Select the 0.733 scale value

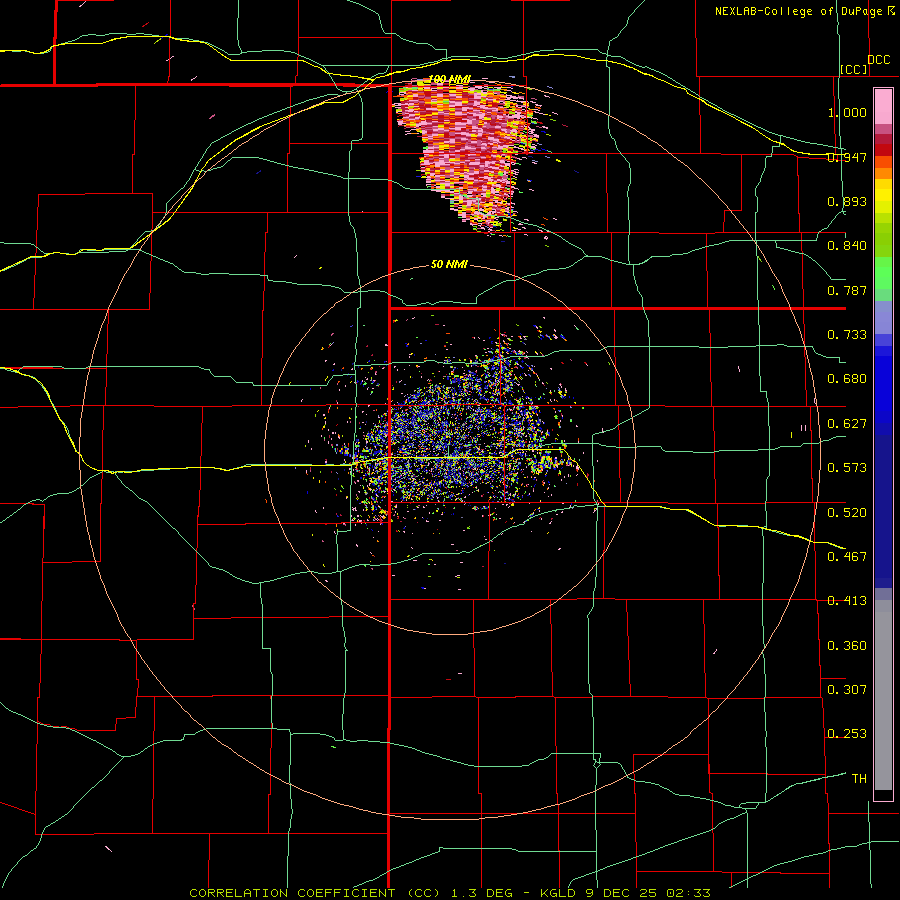[847, 335]
